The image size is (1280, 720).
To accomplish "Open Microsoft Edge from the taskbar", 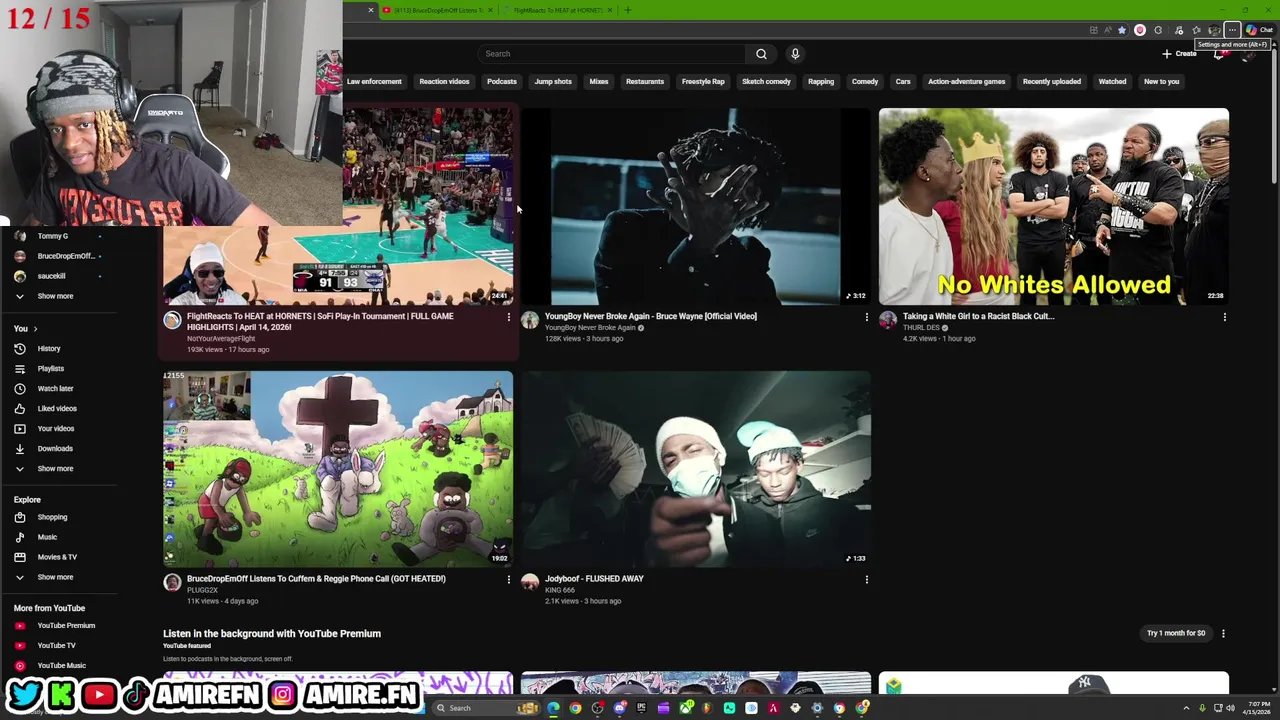I will 553,708.
